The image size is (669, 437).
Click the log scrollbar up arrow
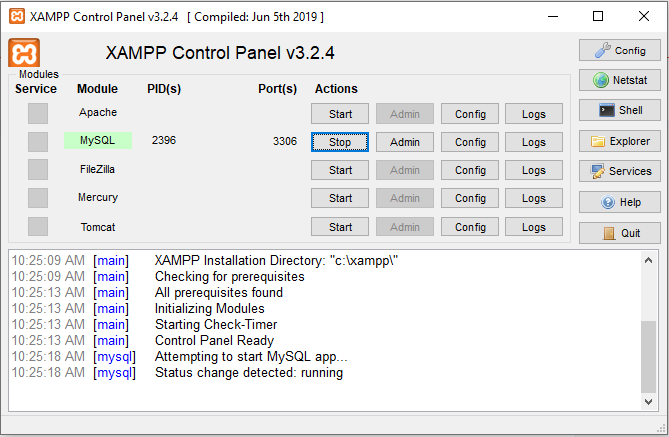click(648, 260)
